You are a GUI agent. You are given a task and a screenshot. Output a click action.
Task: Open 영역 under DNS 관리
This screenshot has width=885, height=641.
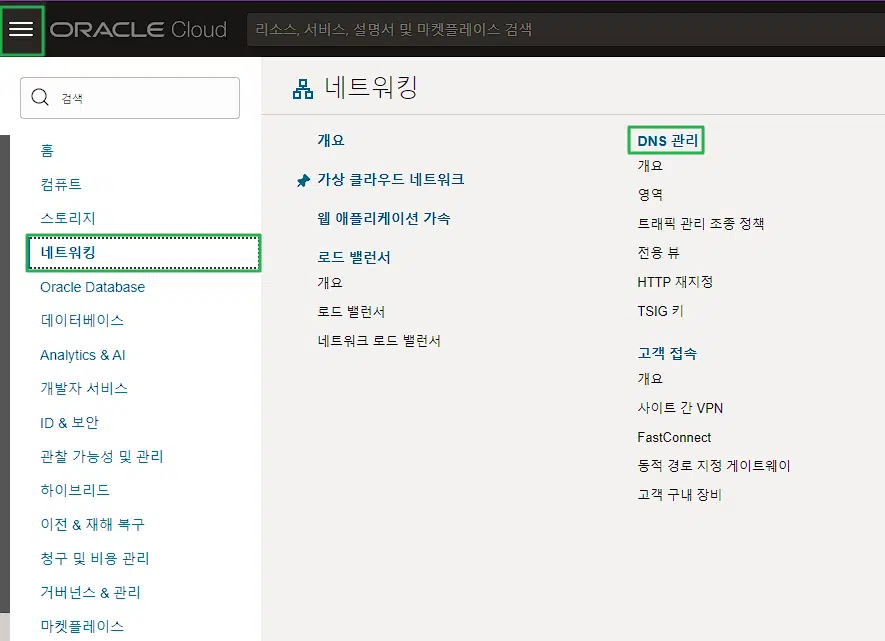coord(650,195)
